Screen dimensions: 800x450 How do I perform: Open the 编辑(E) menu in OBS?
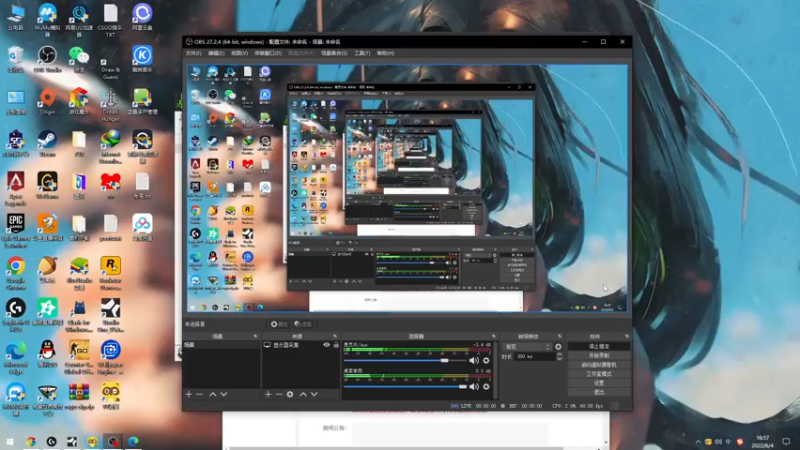[216, 53]
